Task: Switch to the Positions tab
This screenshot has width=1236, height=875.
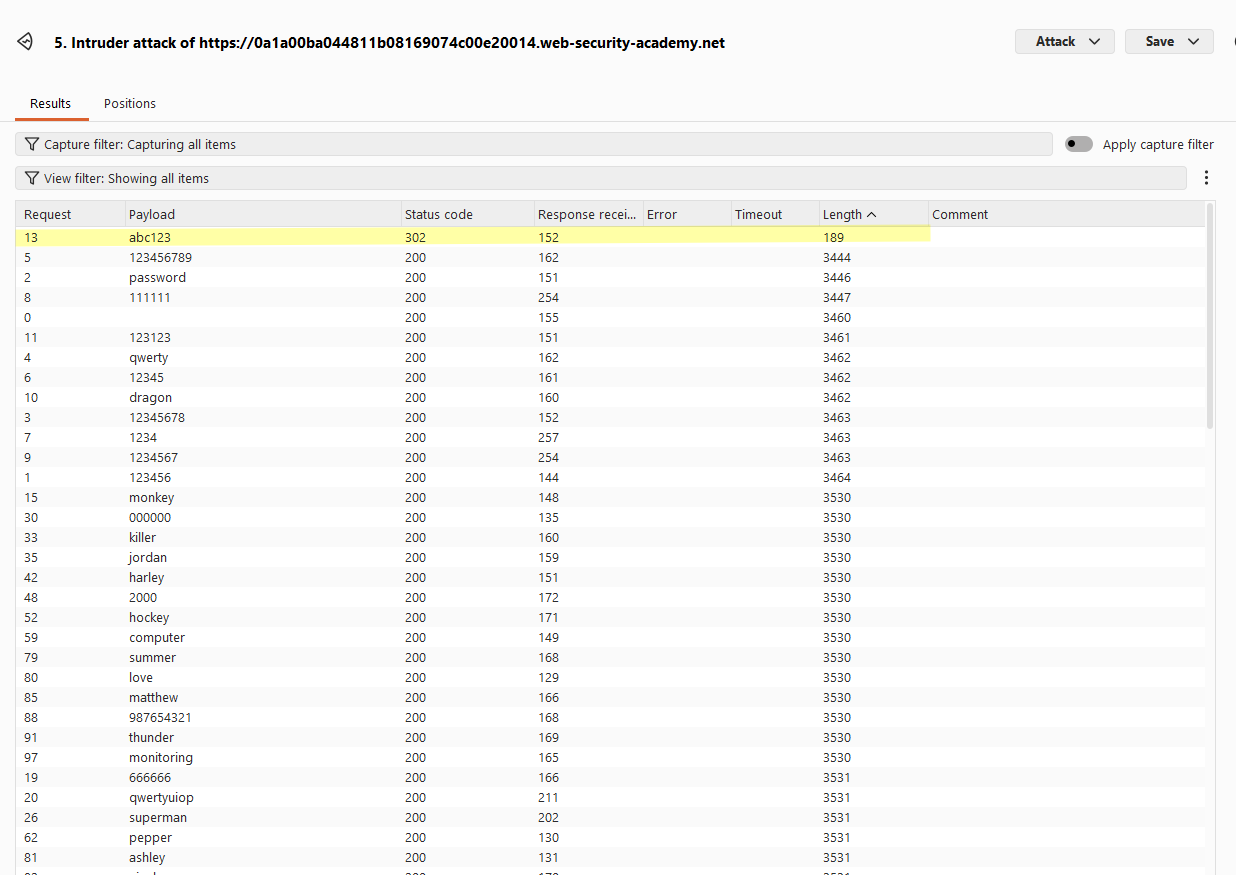Action: 130,103
